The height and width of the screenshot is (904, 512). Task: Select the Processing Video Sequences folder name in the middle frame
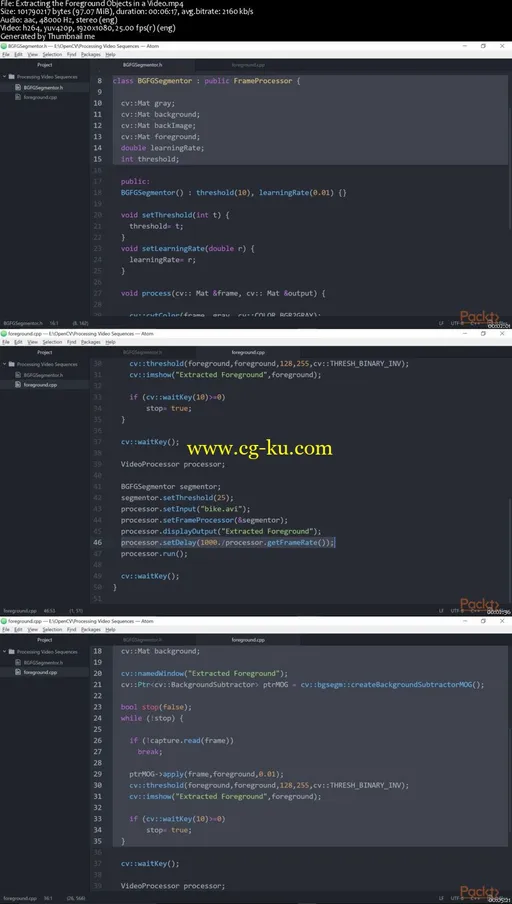pyautogui.click(x=47, y=364)
